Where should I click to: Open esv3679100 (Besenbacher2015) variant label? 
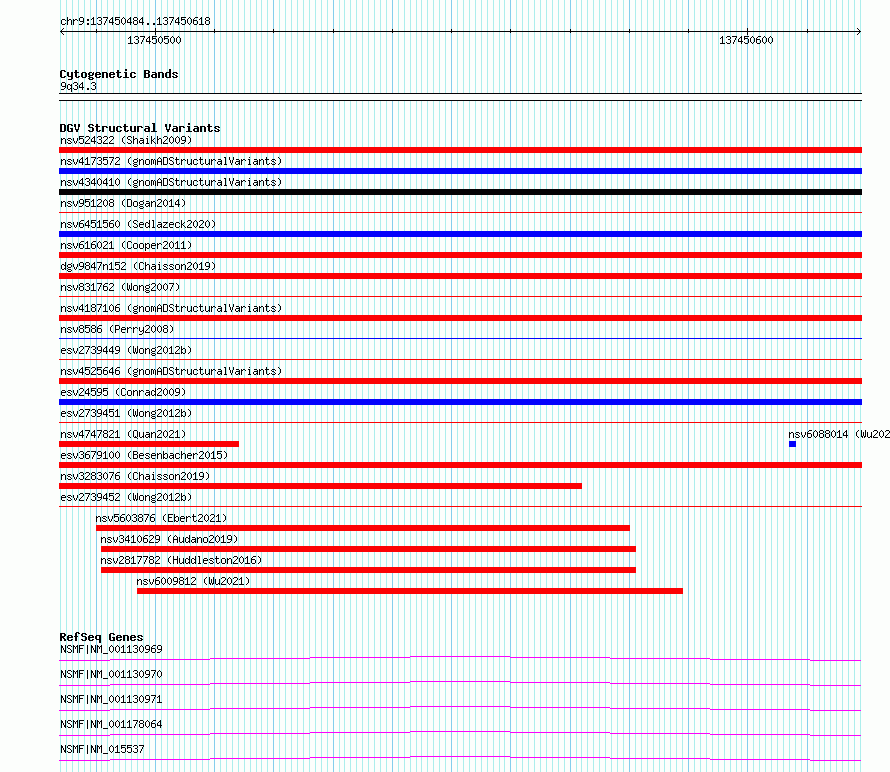(144, 455)
